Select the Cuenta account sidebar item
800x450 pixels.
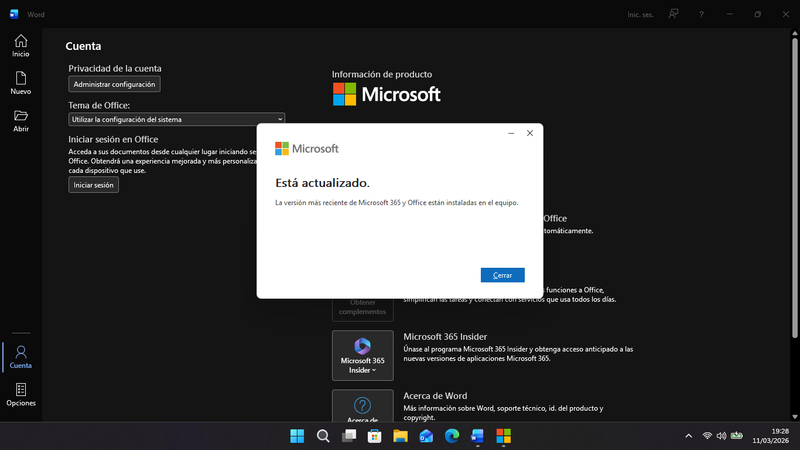21,357
